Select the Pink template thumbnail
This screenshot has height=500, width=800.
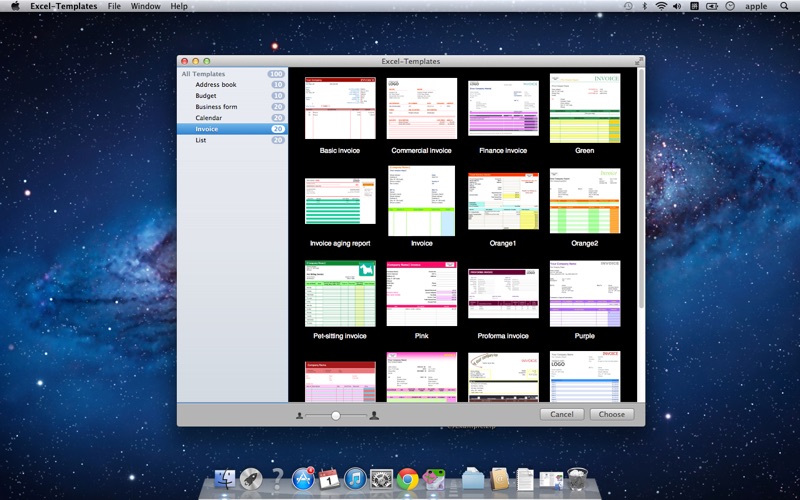click(x=421, y=294)
